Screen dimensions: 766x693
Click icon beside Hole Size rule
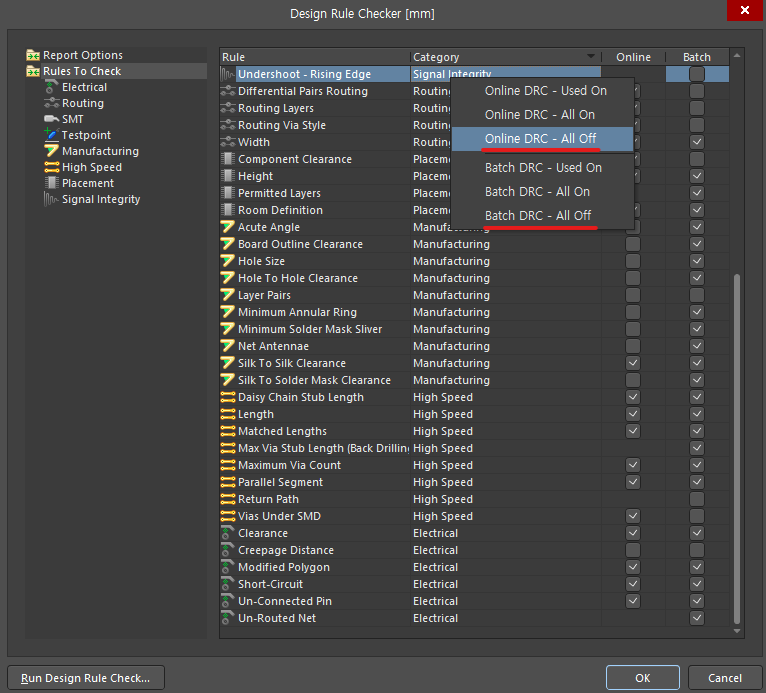click(x=228, y=261)
